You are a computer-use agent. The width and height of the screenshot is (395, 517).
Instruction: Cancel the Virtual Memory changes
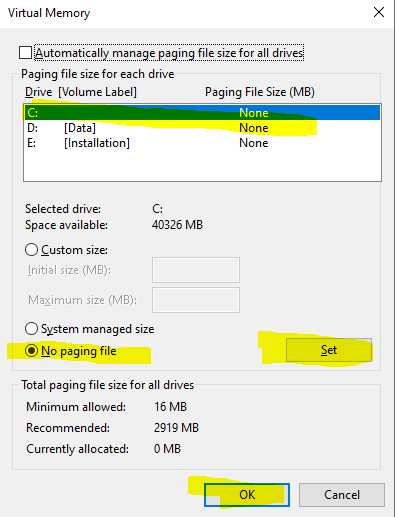pos(342,495)
